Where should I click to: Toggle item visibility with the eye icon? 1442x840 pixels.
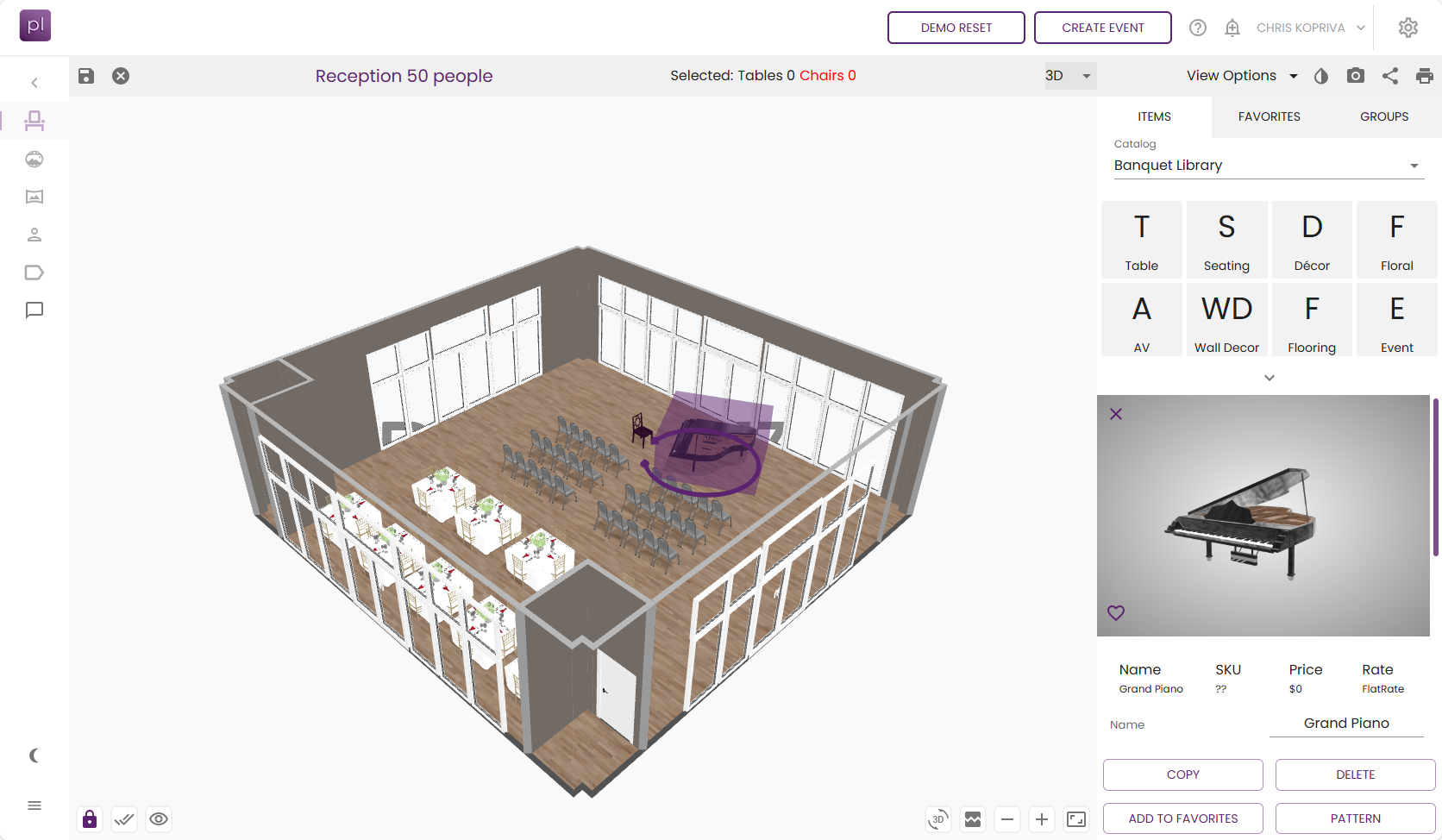(x=159, y=818)
